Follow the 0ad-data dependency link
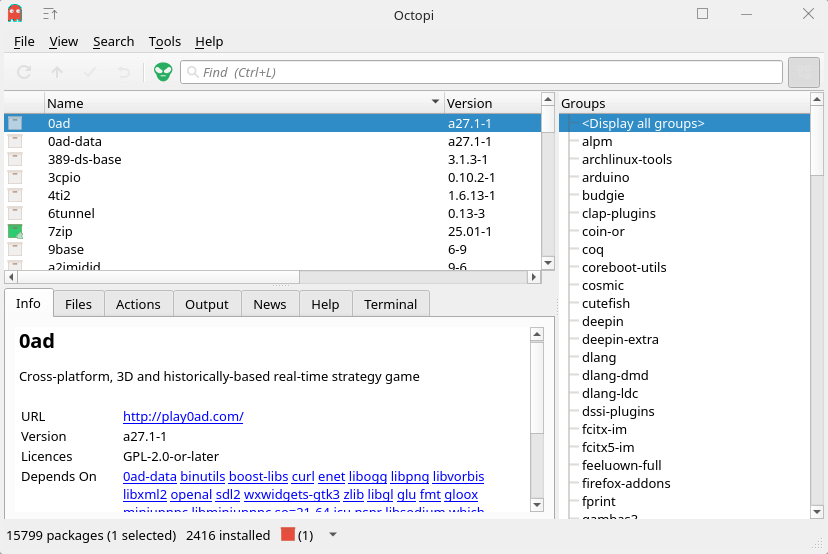The width and height of the screenshot is (828, 554). pyautogui.click(x=150, y=476)
